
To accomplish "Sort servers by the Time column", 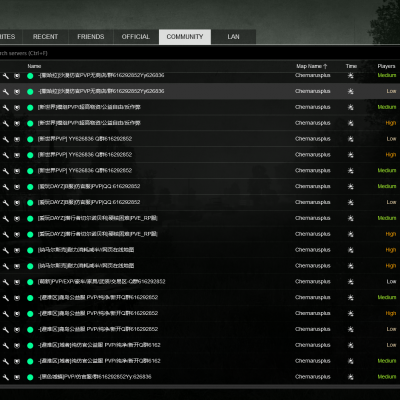I will click(351, 66).
